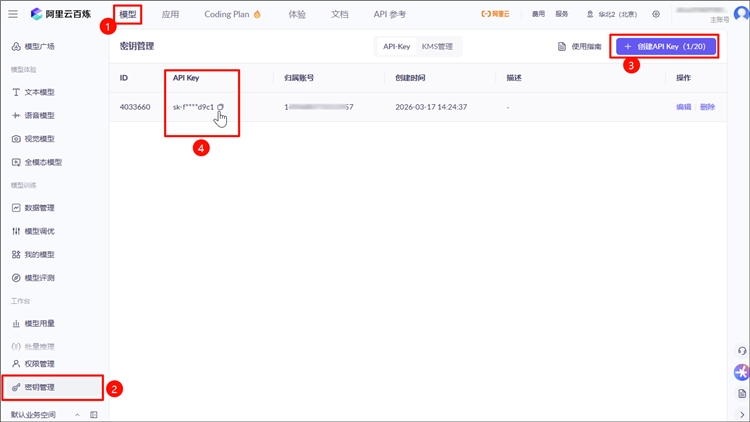Click the 主账号 label under username
The height and width of the screenshot is (422, 750).
(719, 20)
